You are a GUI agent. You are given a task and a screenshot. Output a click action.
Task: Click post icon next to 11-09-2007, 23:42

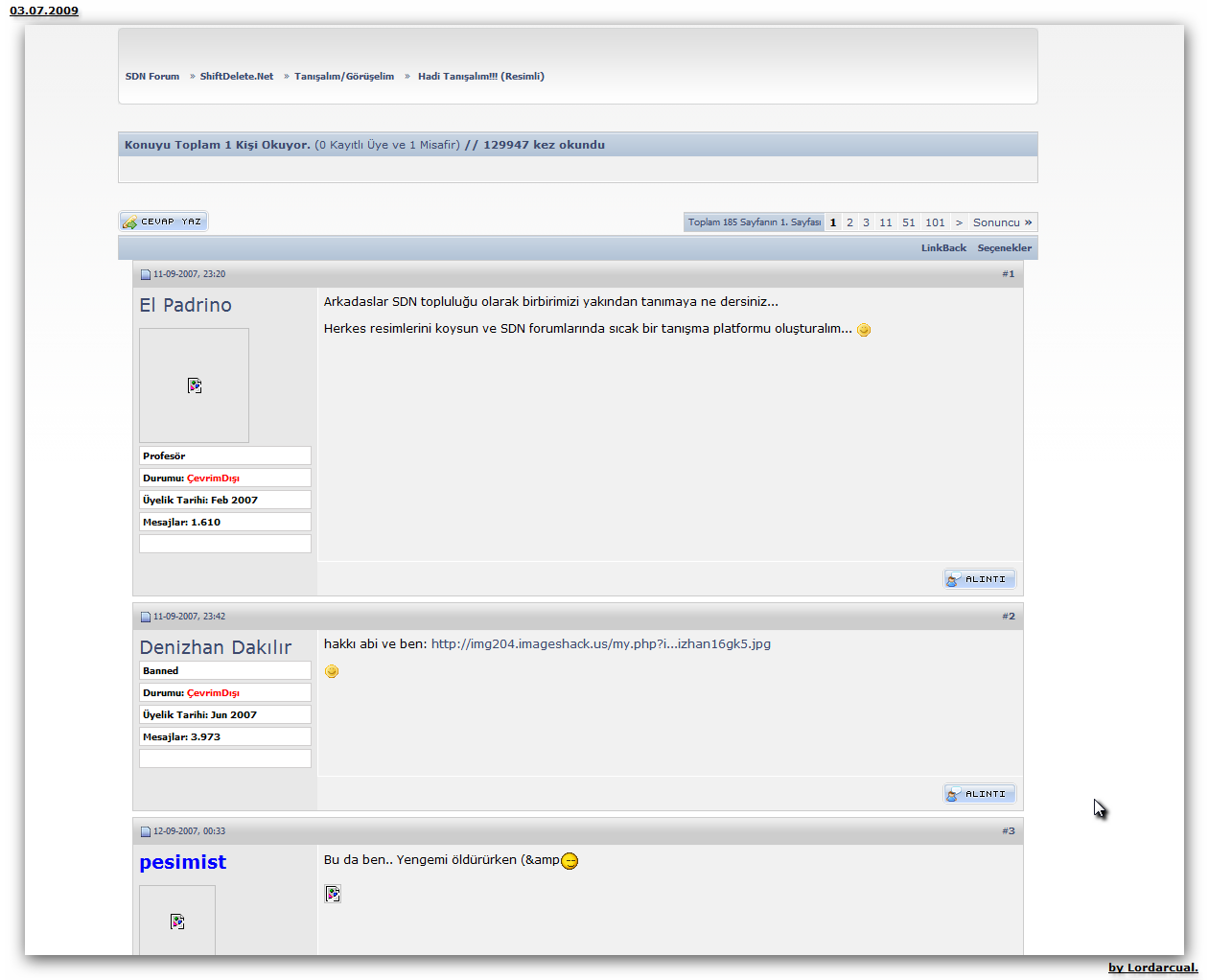[146, 617]
